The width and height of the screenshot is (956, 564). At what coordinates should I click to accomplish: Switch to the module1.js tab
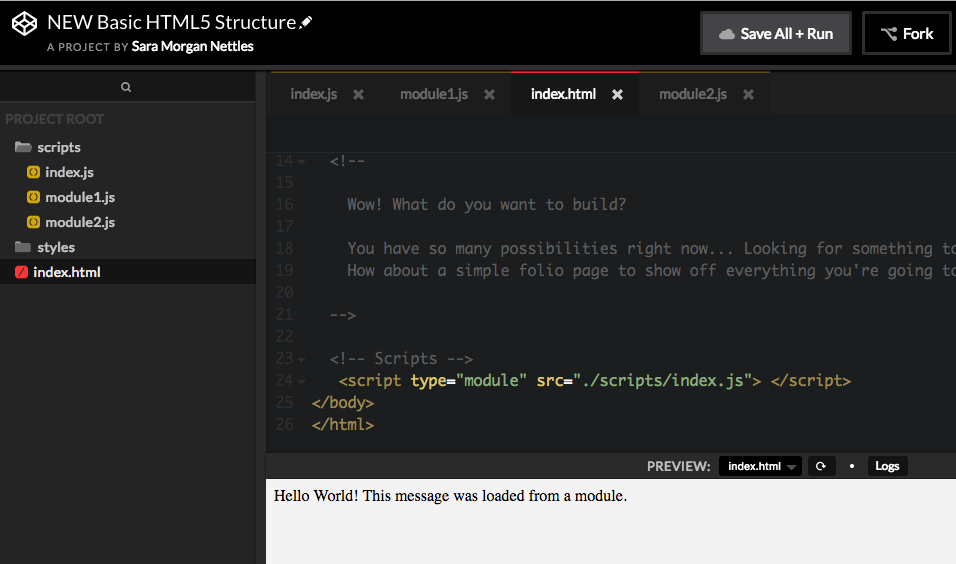pos(434,95)
